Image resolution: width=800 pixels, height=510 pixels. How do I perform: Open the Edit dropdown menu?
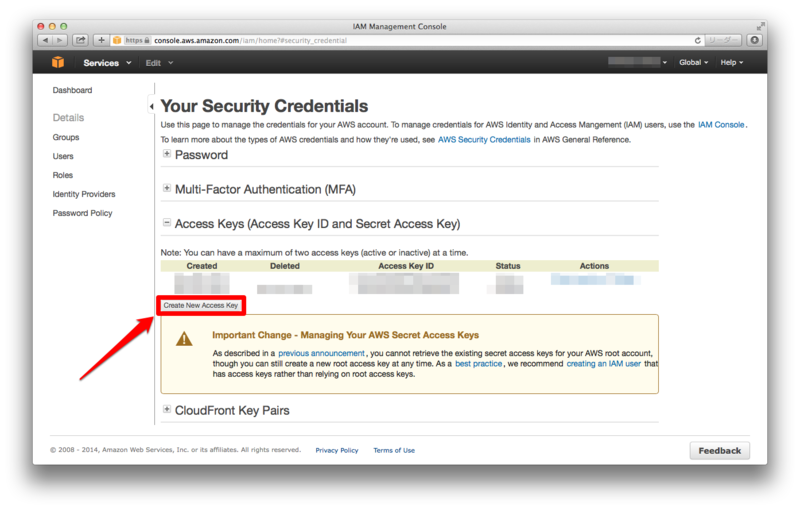pyautogui.click(x=159, y=63)
